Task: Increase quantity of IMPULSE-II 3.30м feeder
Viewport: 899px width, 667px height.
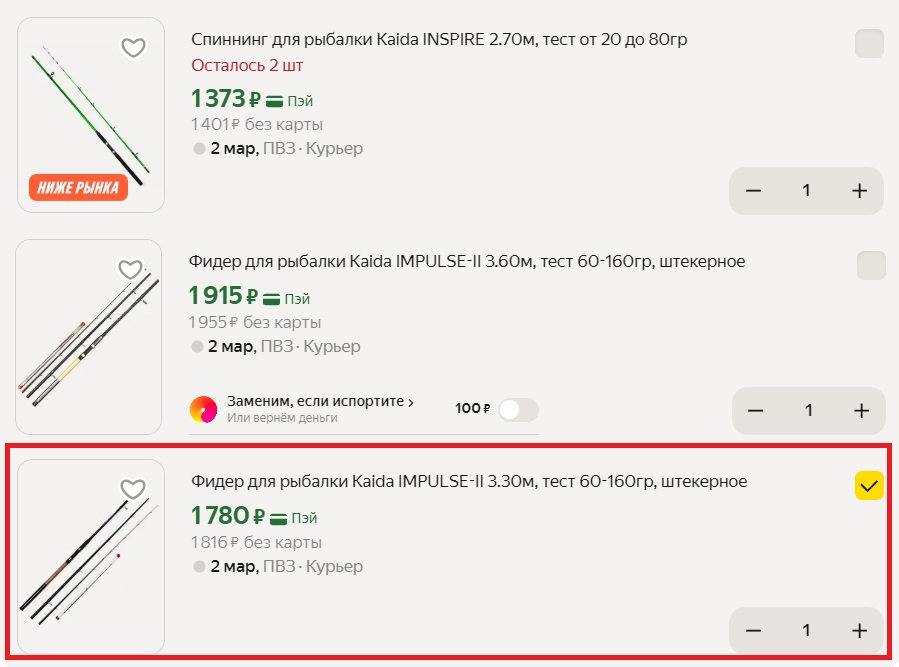Action: point(859,631)
